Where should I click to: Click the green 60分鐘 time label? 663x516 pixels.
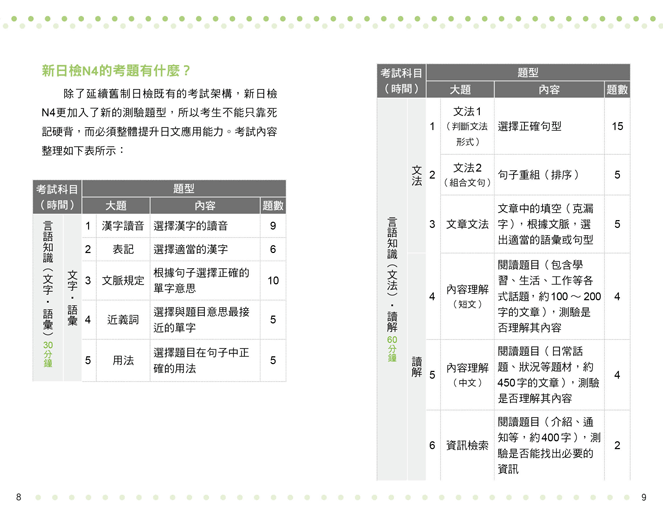click(392, 349)
